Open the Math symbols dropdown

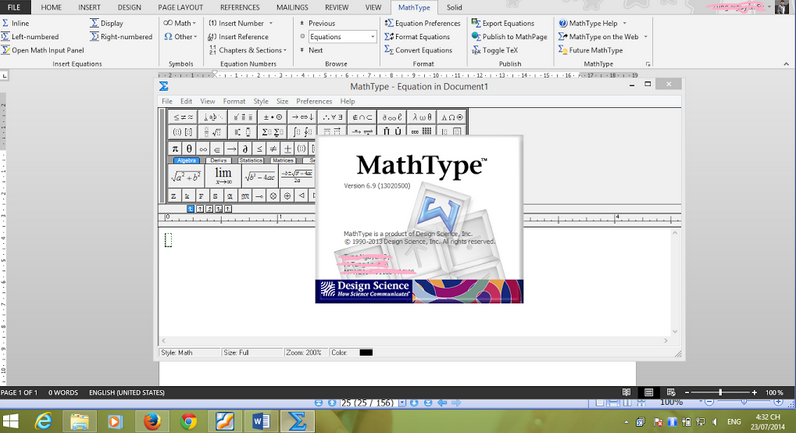point(179,23)
